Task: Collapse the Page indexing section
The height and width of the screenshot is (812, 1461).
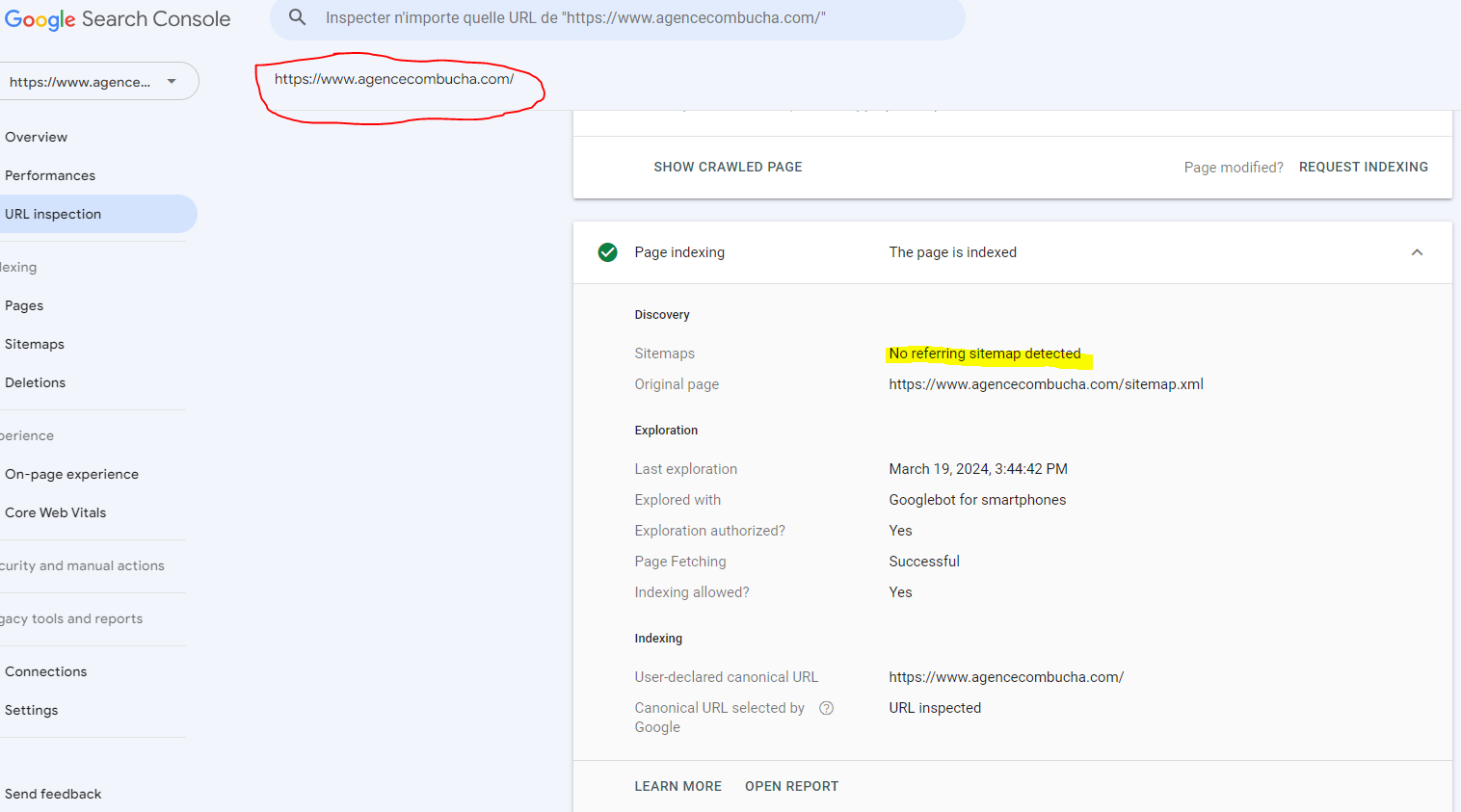Action: (1417, 252)
